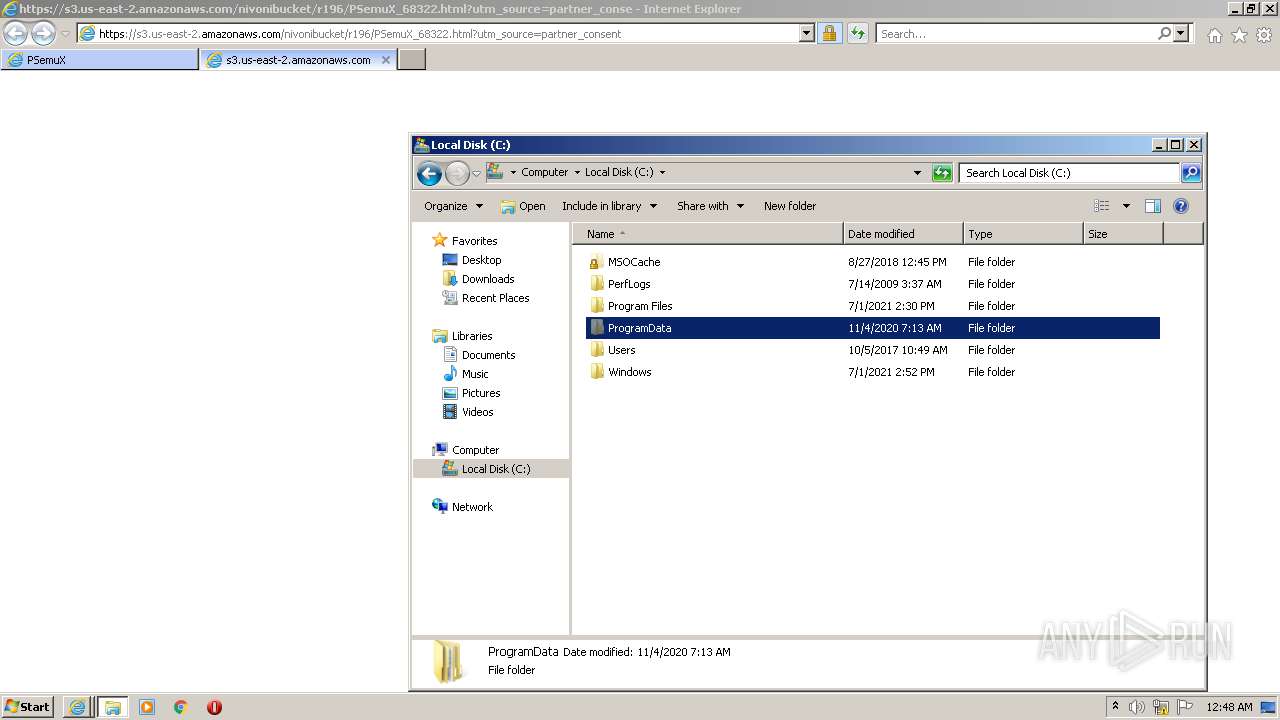Sort by Type column header
This screenshot has height=720, width=1280.
click(1023, 234)
